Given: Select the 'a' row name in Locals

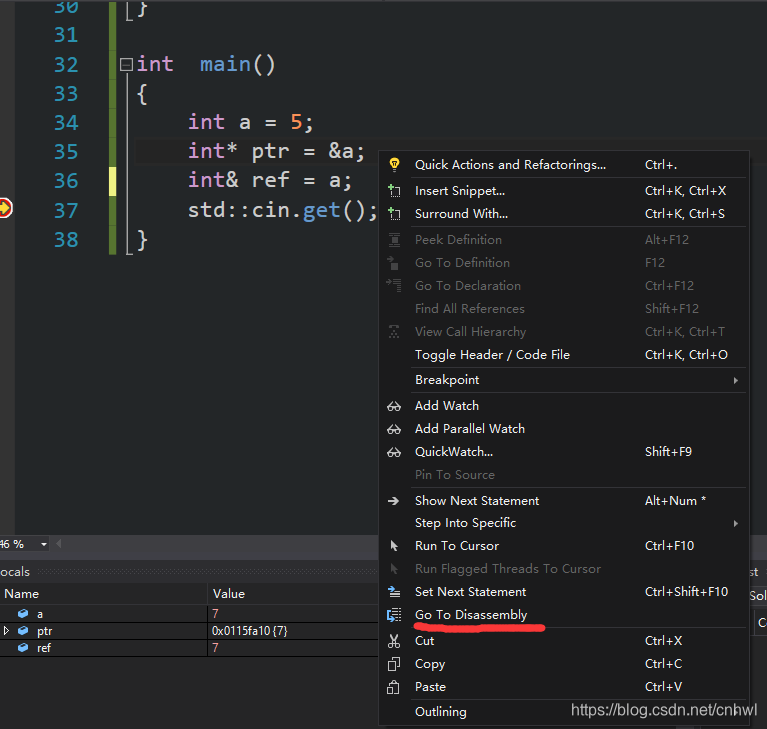Looking at the screenshot, I should pyautogui.click(x=40, y=614).
